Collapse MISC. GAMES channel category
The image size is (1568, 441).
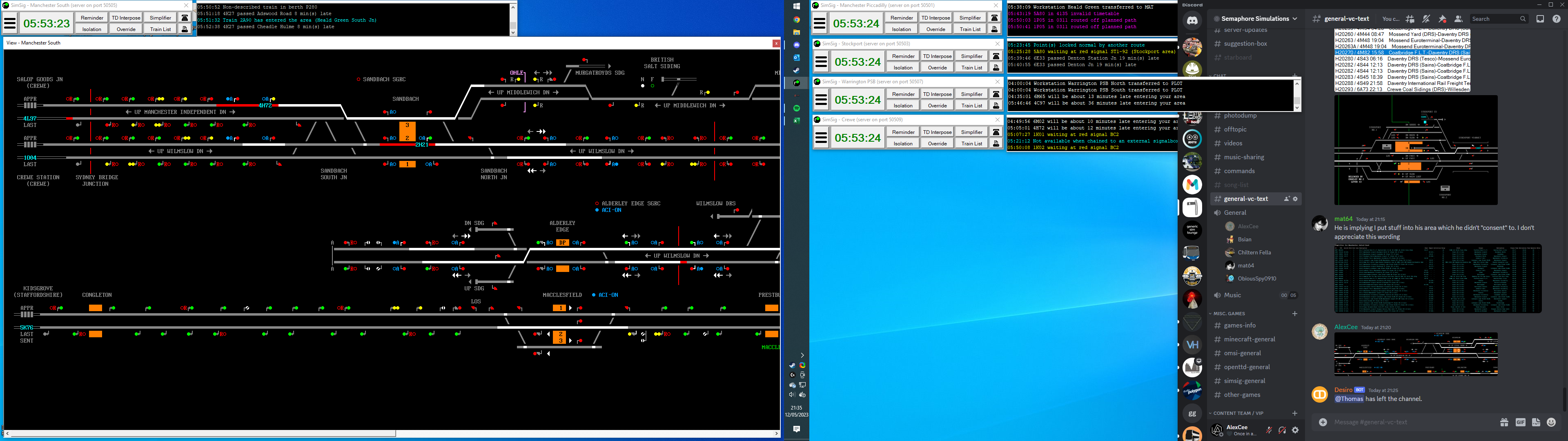(1229, 313)
